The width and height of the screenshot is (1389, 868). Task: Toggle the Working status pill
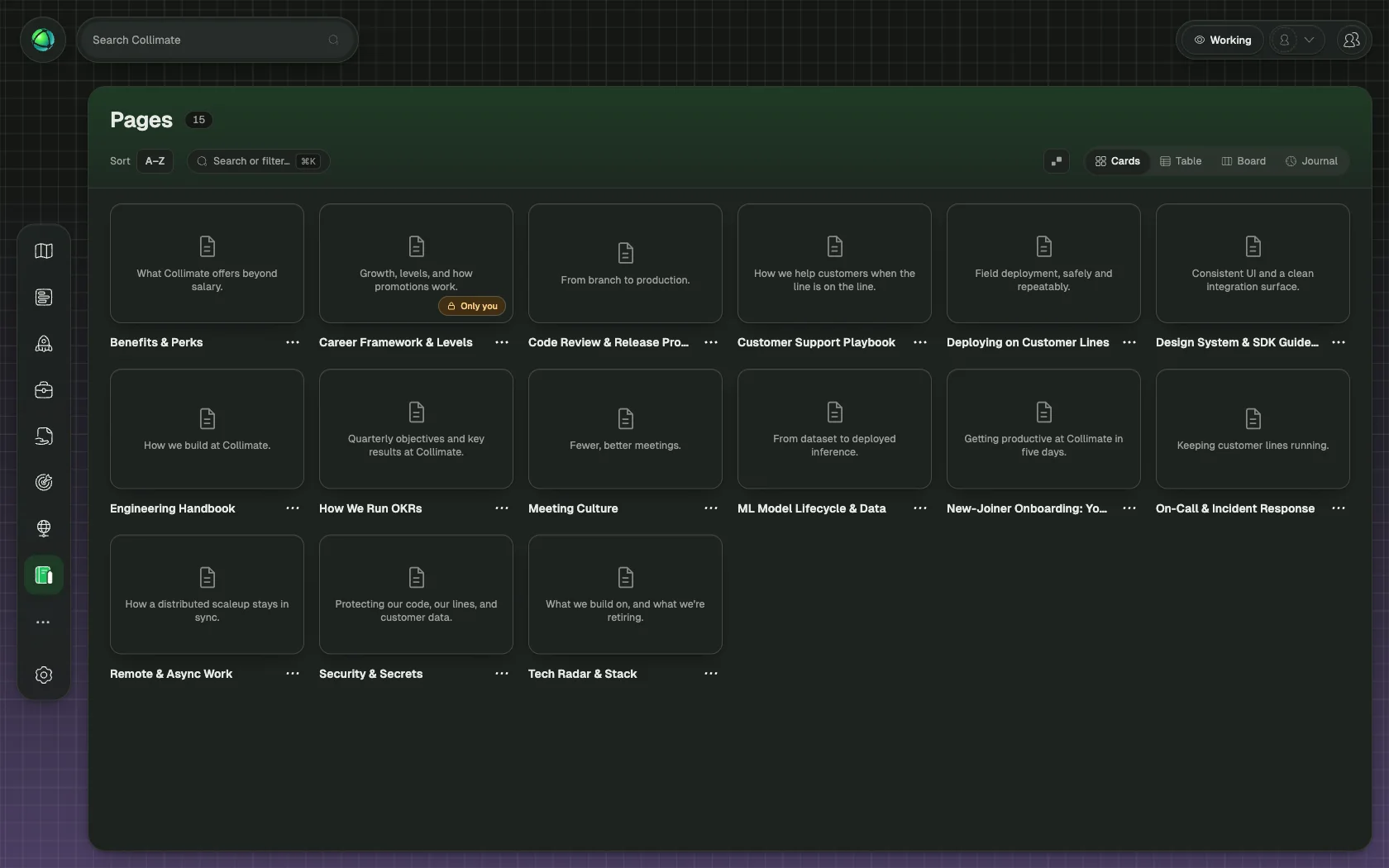[x=1222, y=40]
